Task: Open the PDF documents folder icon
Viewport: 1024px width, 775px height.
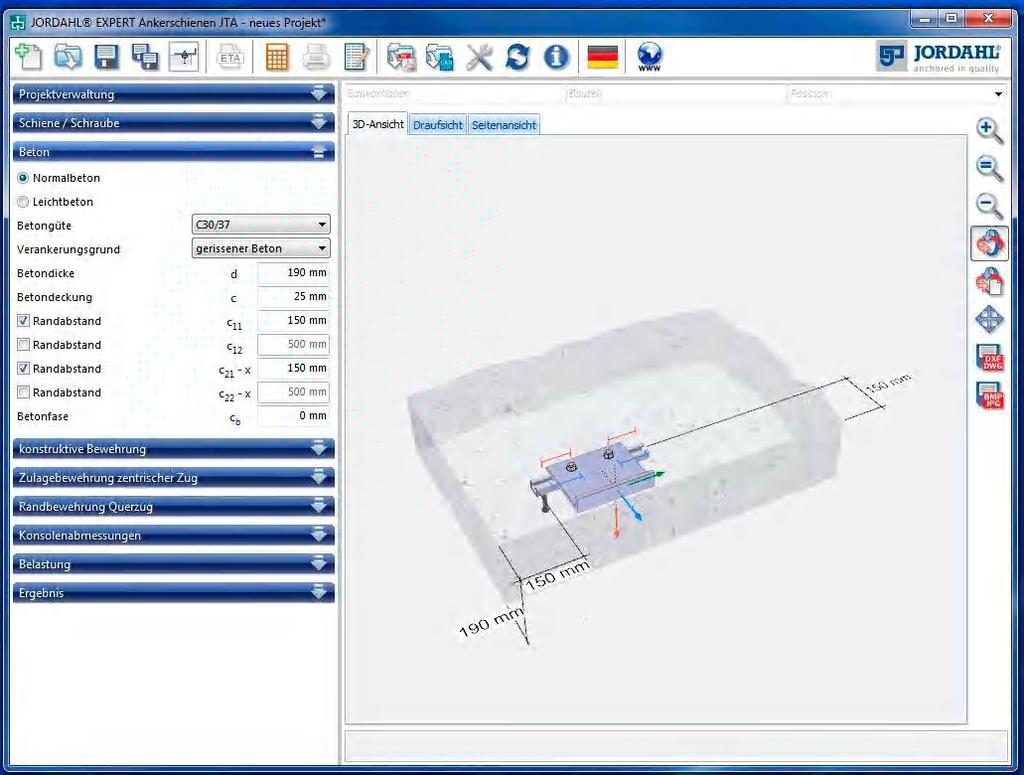Action: click(x=401, y=57)
